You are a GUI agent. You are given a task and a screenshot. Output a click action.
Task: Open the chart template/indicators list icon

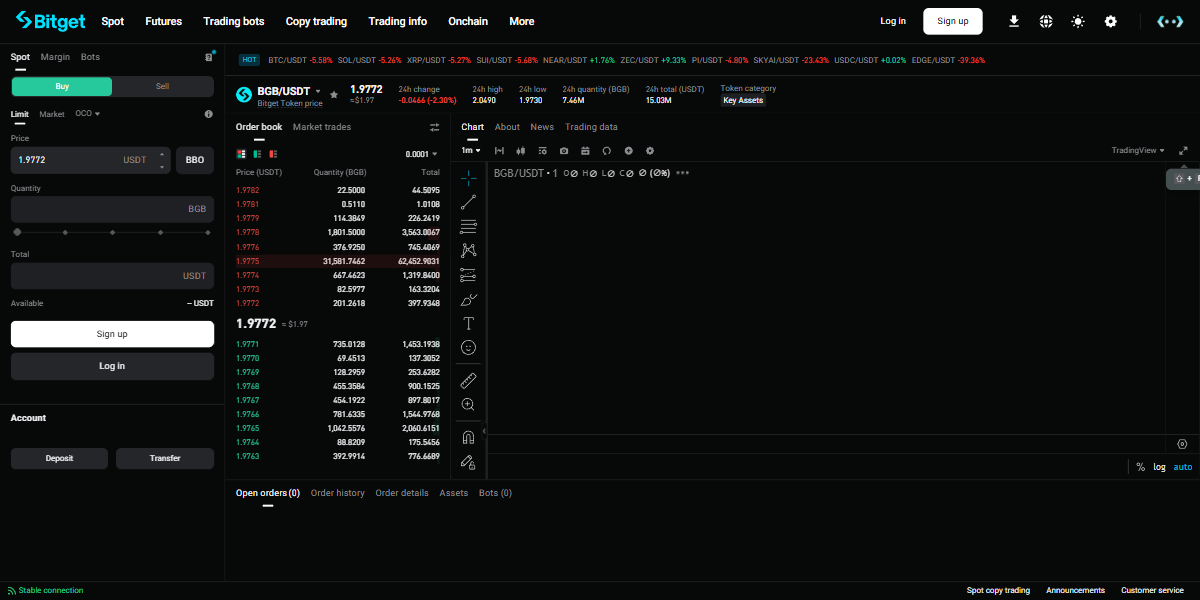[x=543, y=151]
